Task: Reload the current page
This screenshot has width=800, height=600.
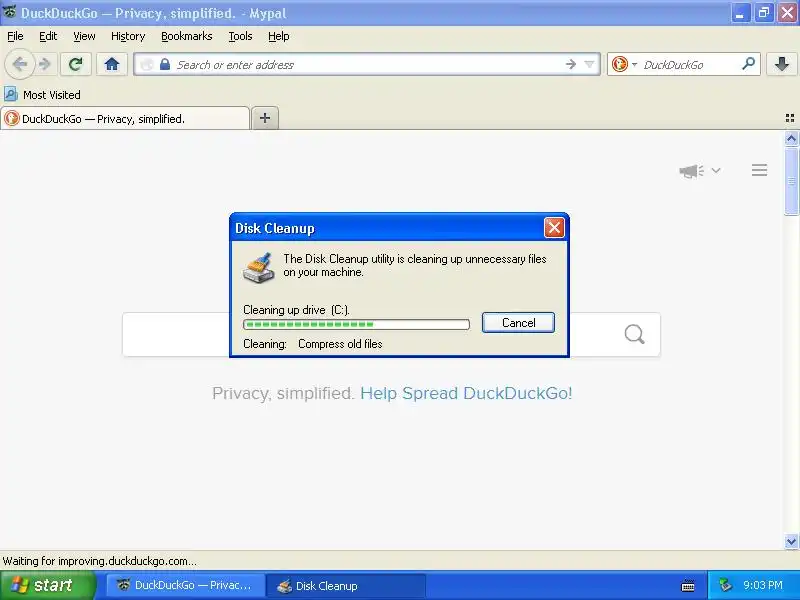Action: (76, 64)
